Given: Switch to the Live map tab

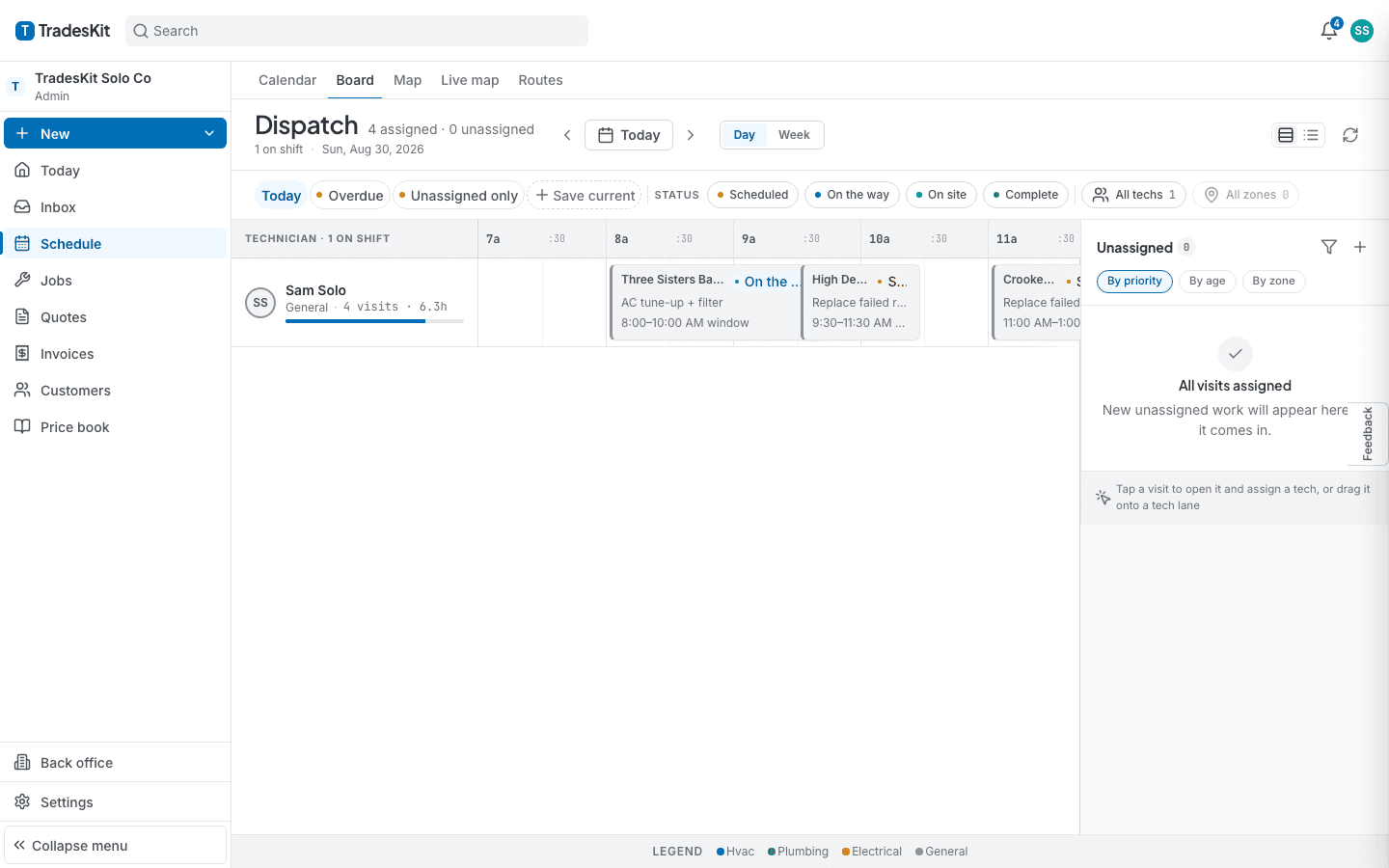Looking at the screenshot, I should tap(470, 80).
